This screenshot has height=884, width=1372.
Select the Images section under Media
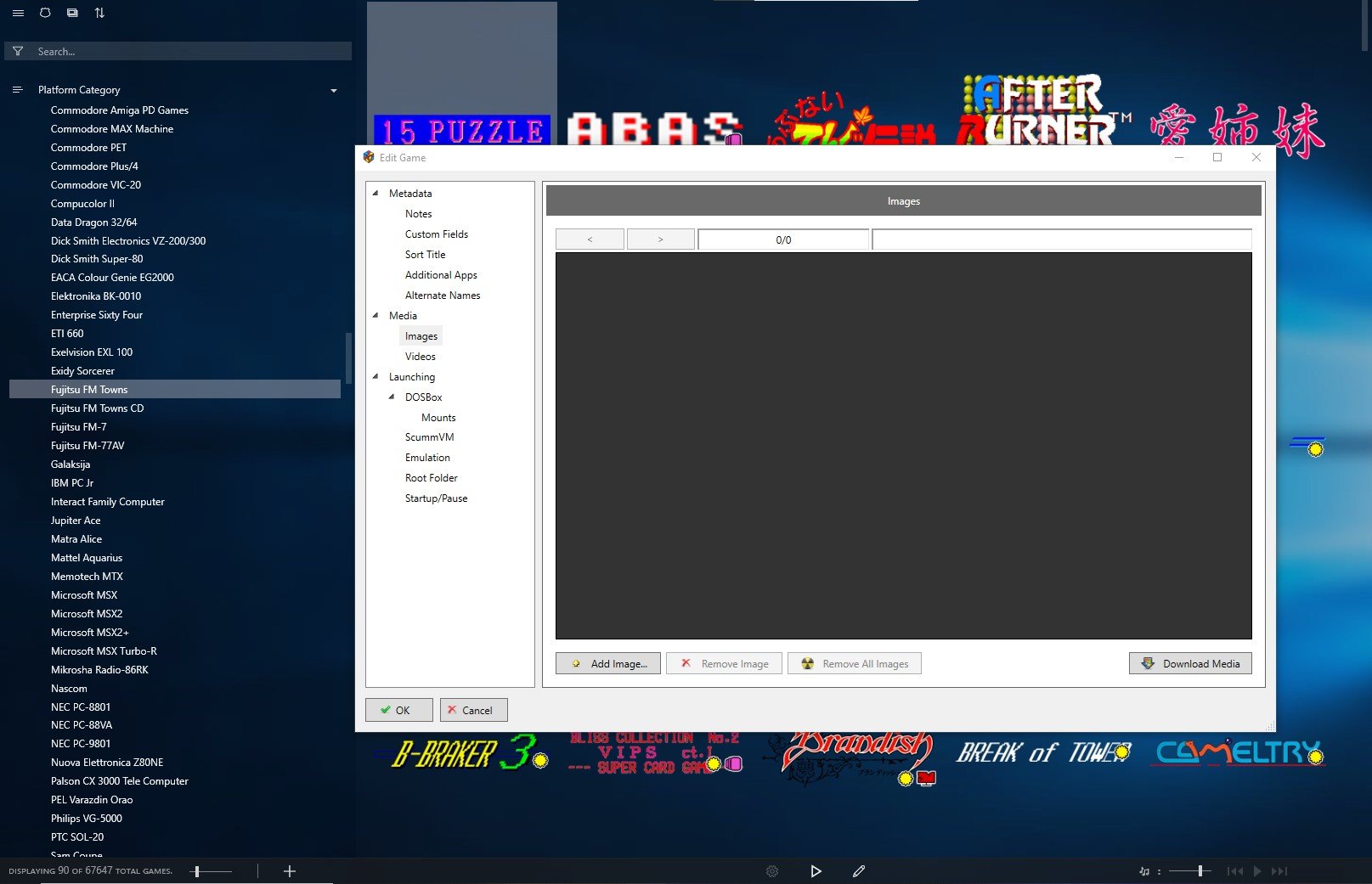click(x=421, y=336)
